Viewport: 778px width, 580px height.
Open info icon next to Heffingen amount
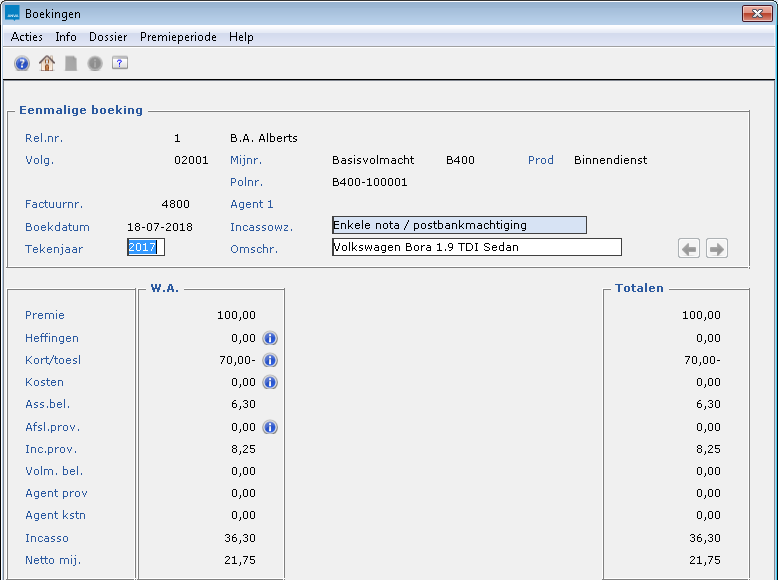click(269, 339)
